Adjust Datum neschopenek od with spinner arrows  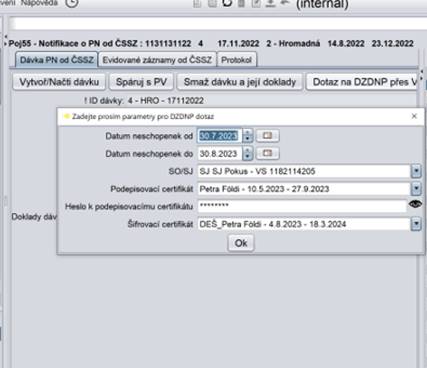[x=248, y=136]
